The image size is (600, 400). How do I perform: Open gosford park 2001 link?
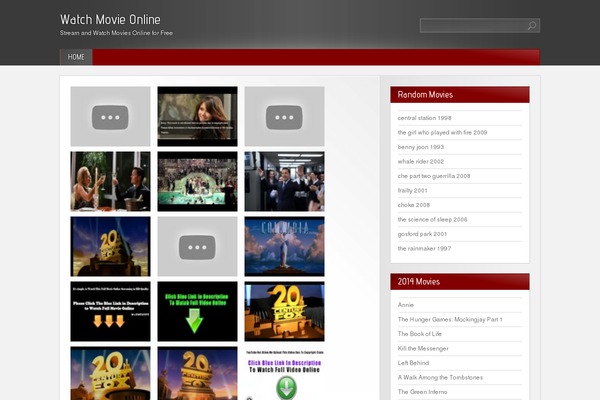point(422,234)
